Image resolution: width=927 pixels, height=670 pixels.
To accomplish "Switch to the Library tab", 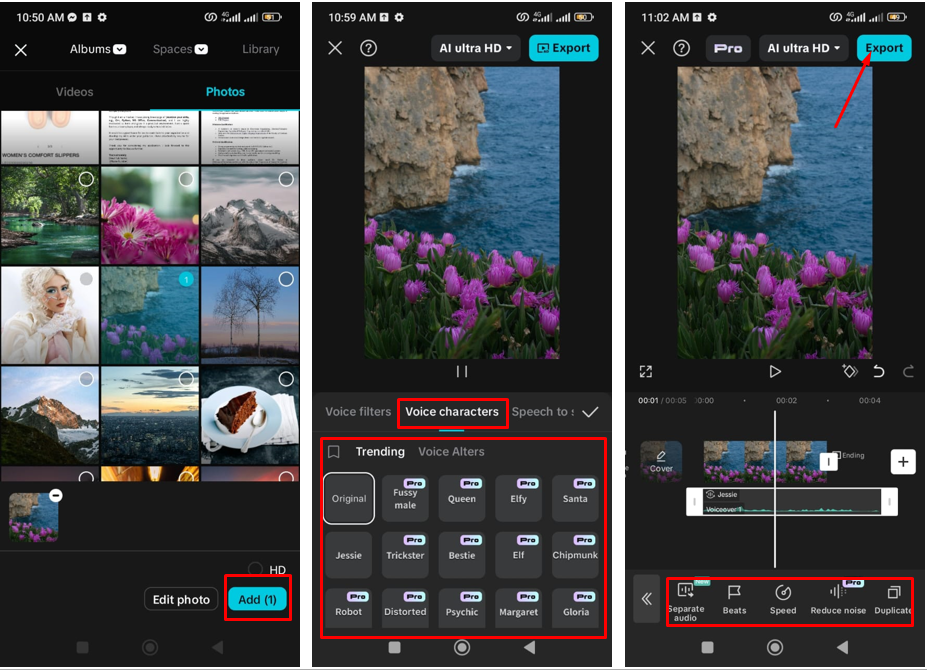I will pos(260,49).
